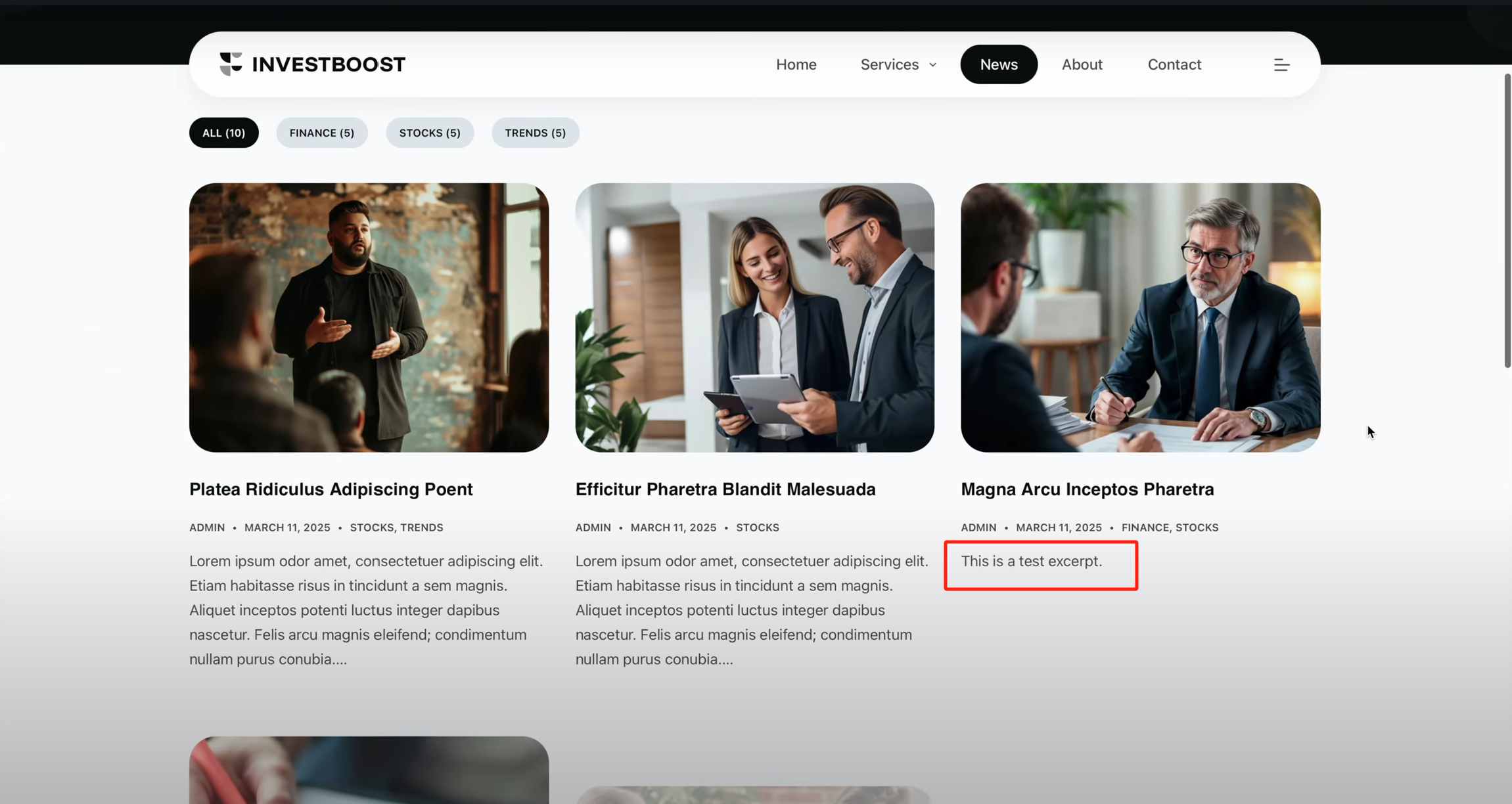
Task: Click the InvestBoost logo icon
Action: tap(231, 64)
